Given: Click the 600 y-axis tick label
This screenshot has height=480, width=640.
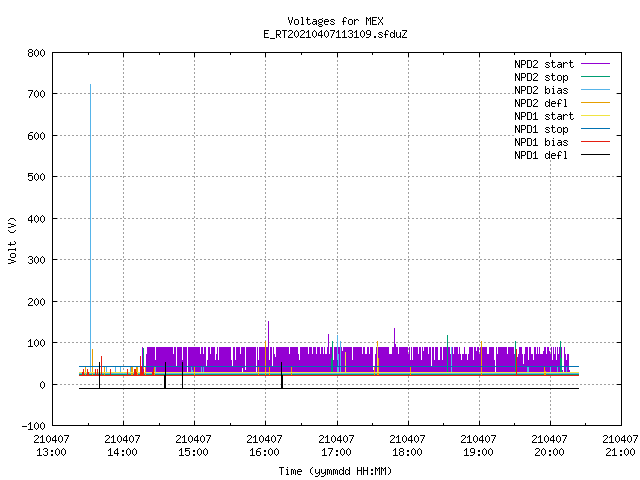Looking at the screenshot, I should click(x=36, y=136).
